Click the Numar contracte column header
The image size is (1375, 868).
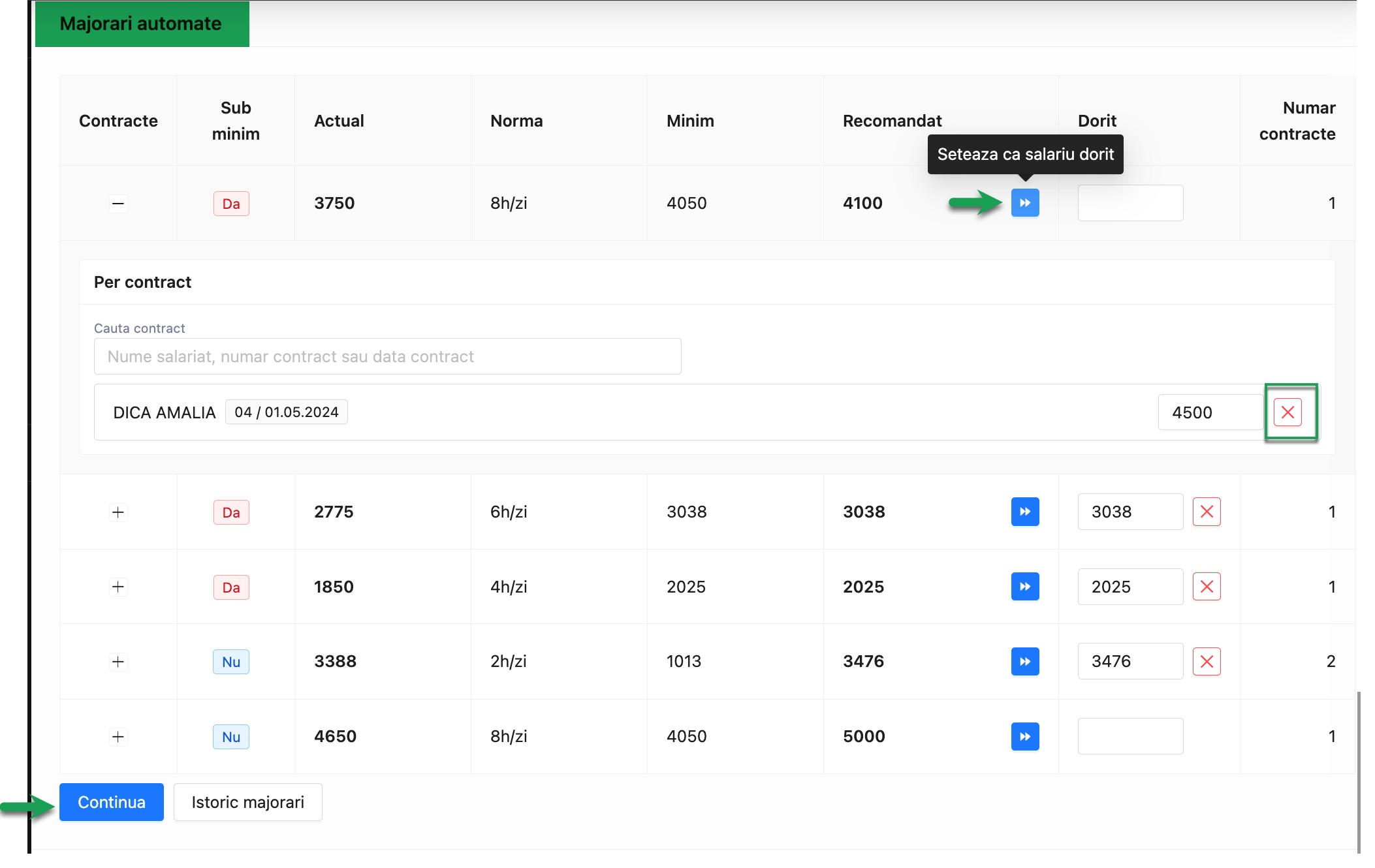(1297, 121)
